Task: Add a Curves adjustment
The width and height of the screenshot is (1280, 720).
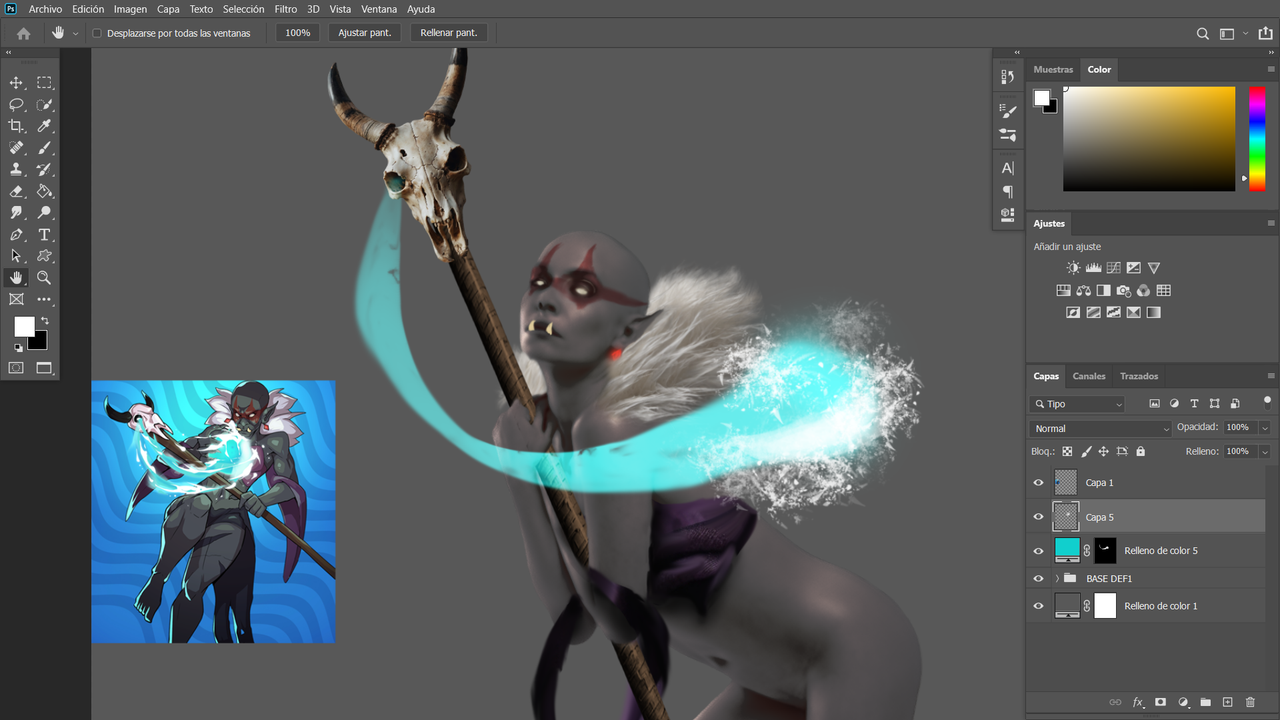Action: pyautogui.click(x=1113, y=268)
